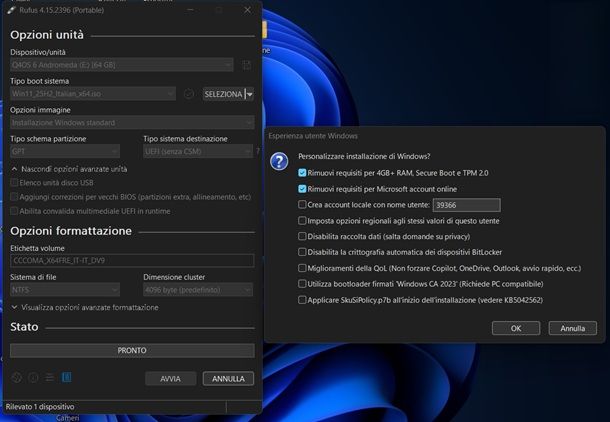Open Rufus language globe icon
Viewport: 610px width, 422px height.
tap(16, 377)
